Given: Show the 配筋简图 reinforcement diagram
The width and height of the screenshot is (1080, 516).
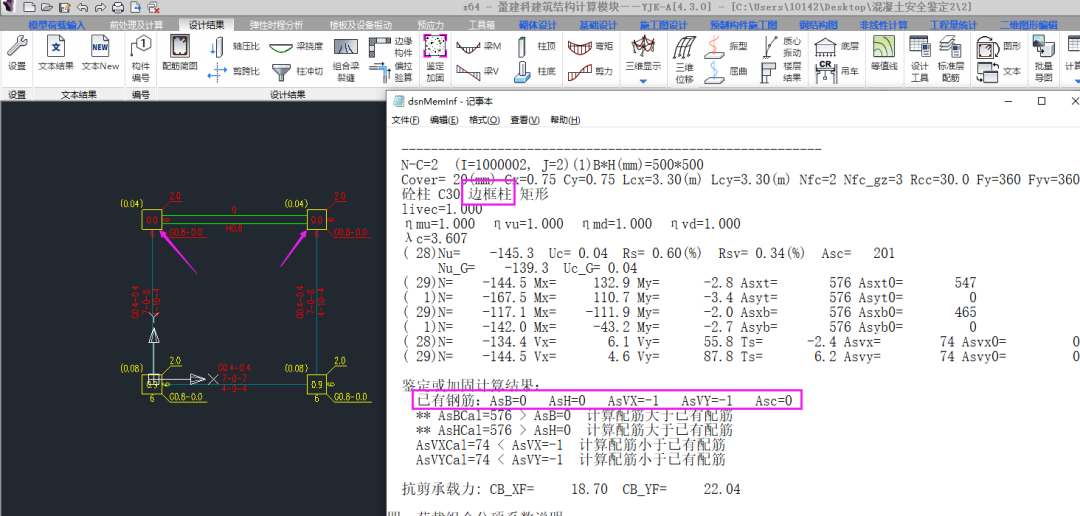Looking at the screenshot, I should tap(180, 54).
